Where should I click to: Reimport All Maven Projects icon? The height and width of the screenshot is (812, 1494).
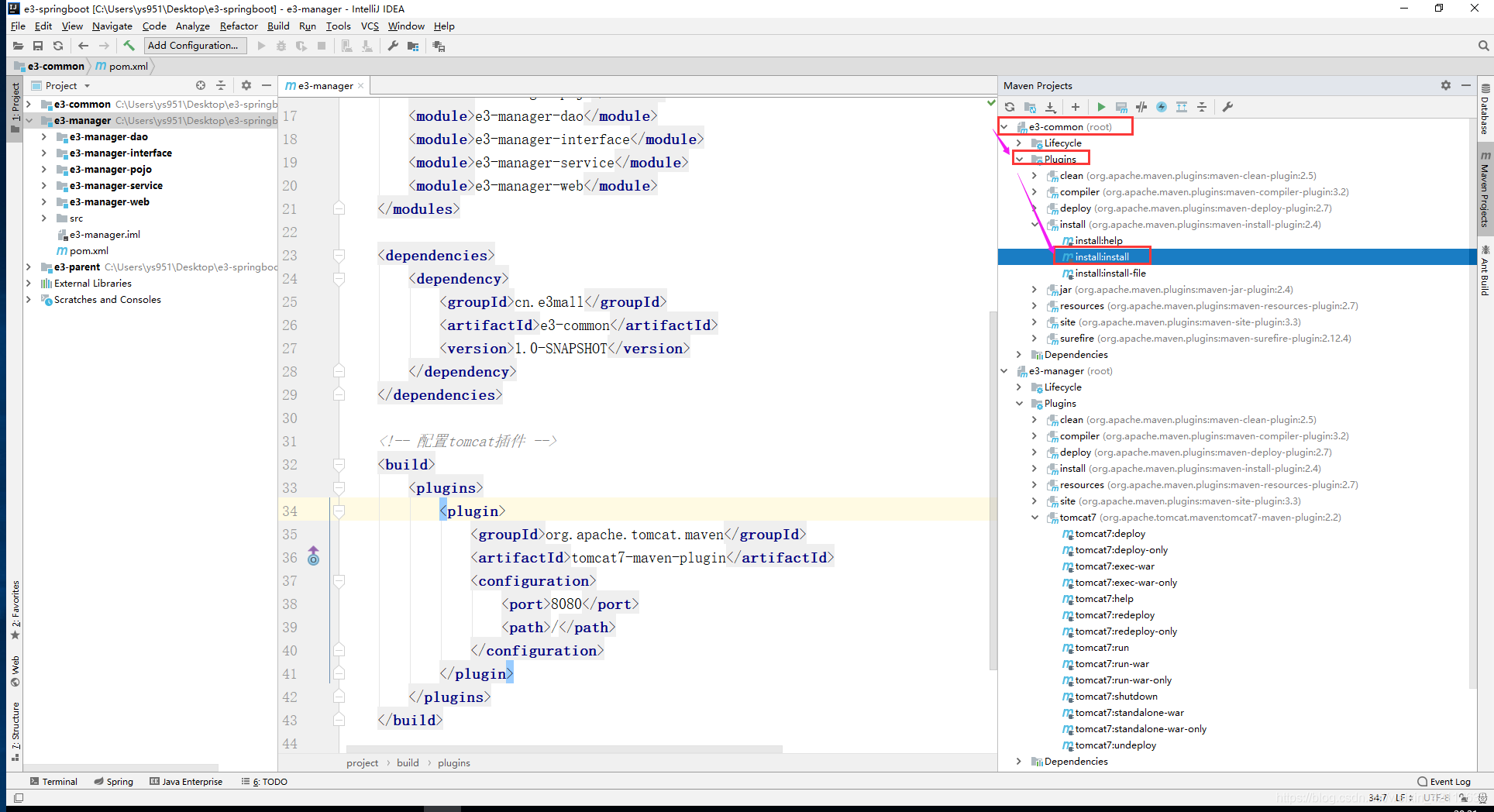pyautogui.click(x=1010, y=107)
